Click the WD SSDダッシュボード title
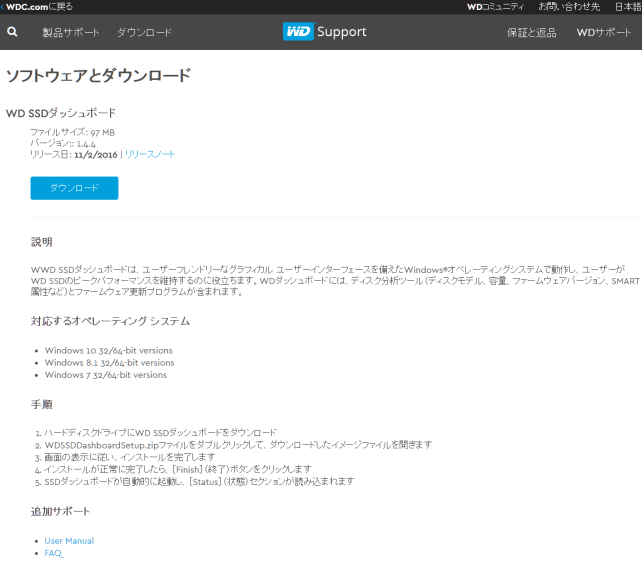 tap(61, 113)
